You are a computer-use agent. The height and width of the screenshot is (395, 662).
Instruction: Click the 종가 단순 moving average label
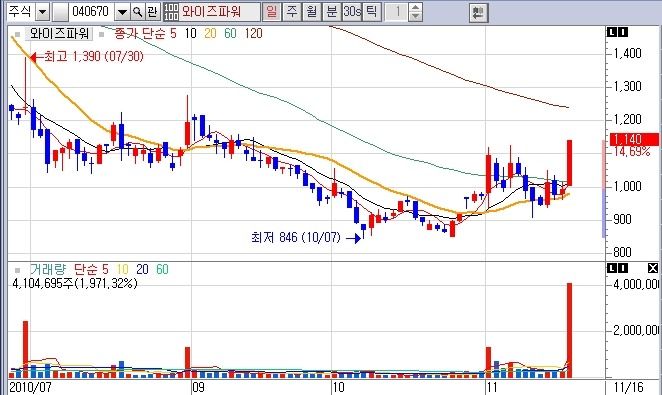[x=139, y=33]
